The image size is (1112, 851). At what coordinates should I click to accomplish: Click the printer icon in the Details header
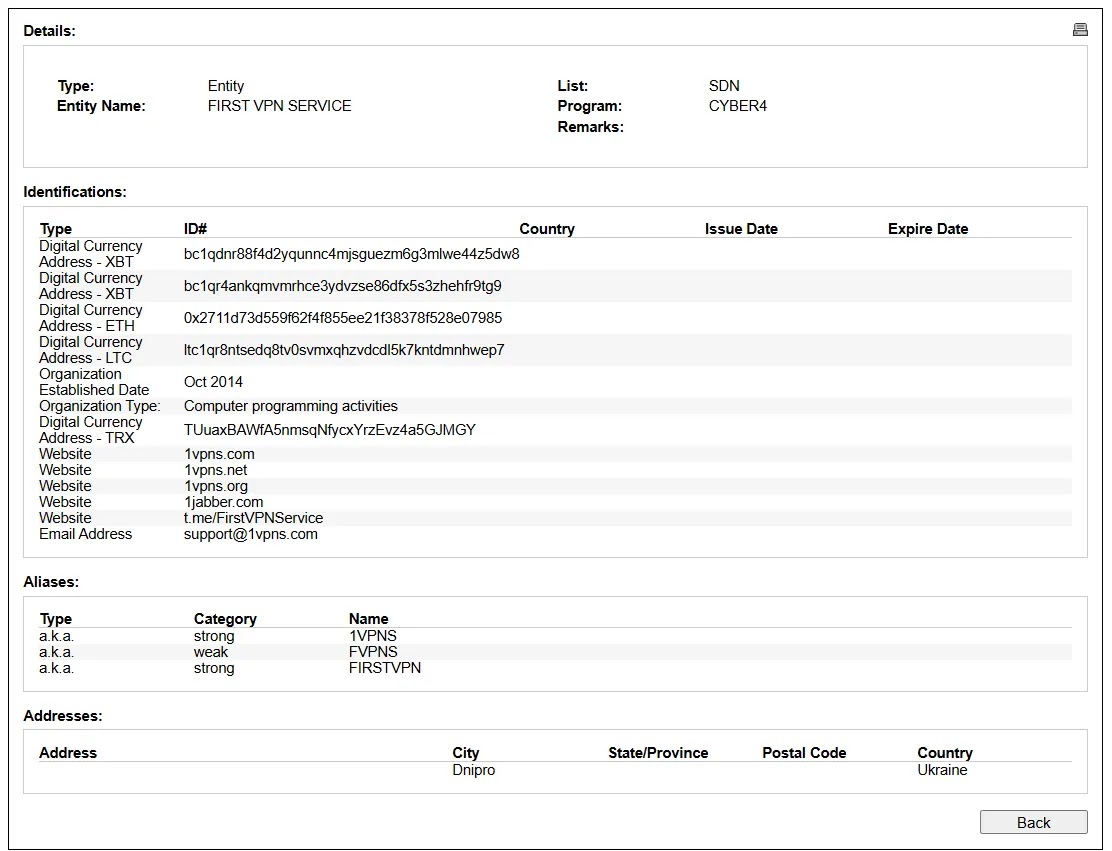1079,30
